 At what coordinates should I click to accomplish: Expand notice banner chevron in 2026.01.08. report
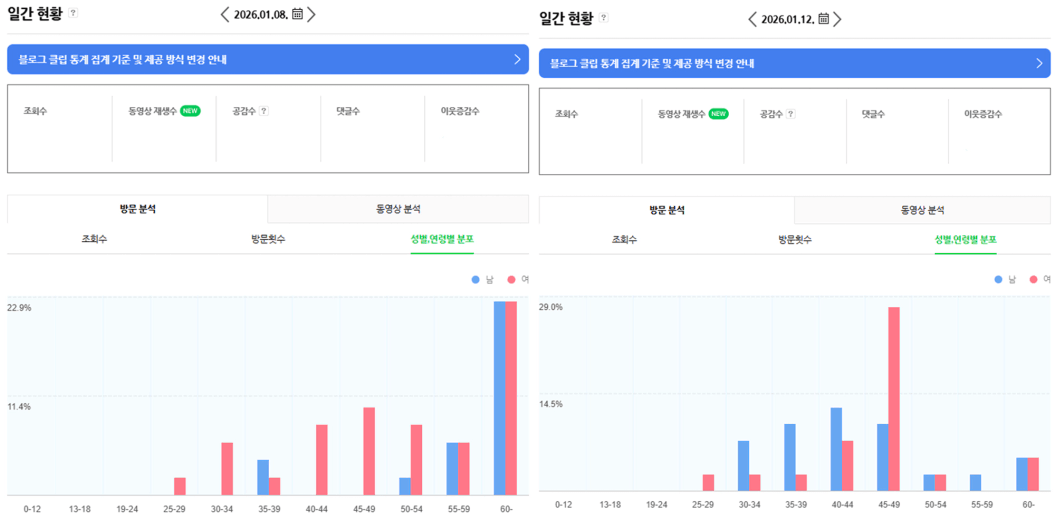click(x=517, y=59)
